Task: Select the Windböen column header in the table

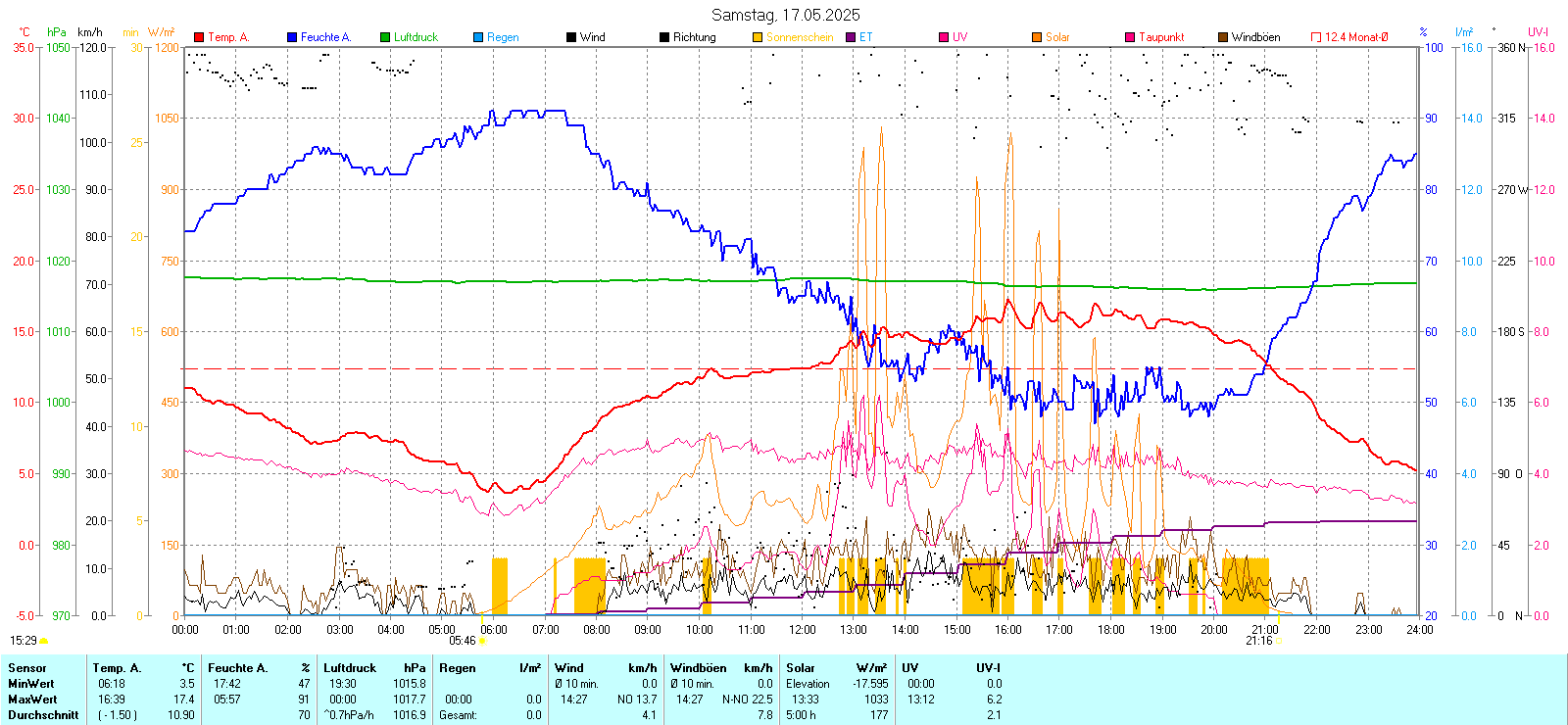Action: click(x=699, y=668)
